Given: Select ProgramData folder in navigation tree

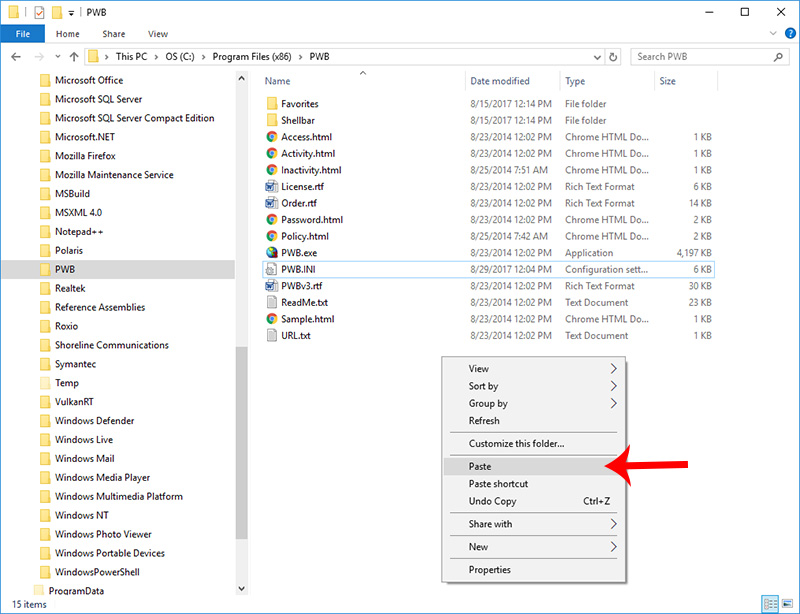Looking at the screenshot, I should (x=76, y=591).
